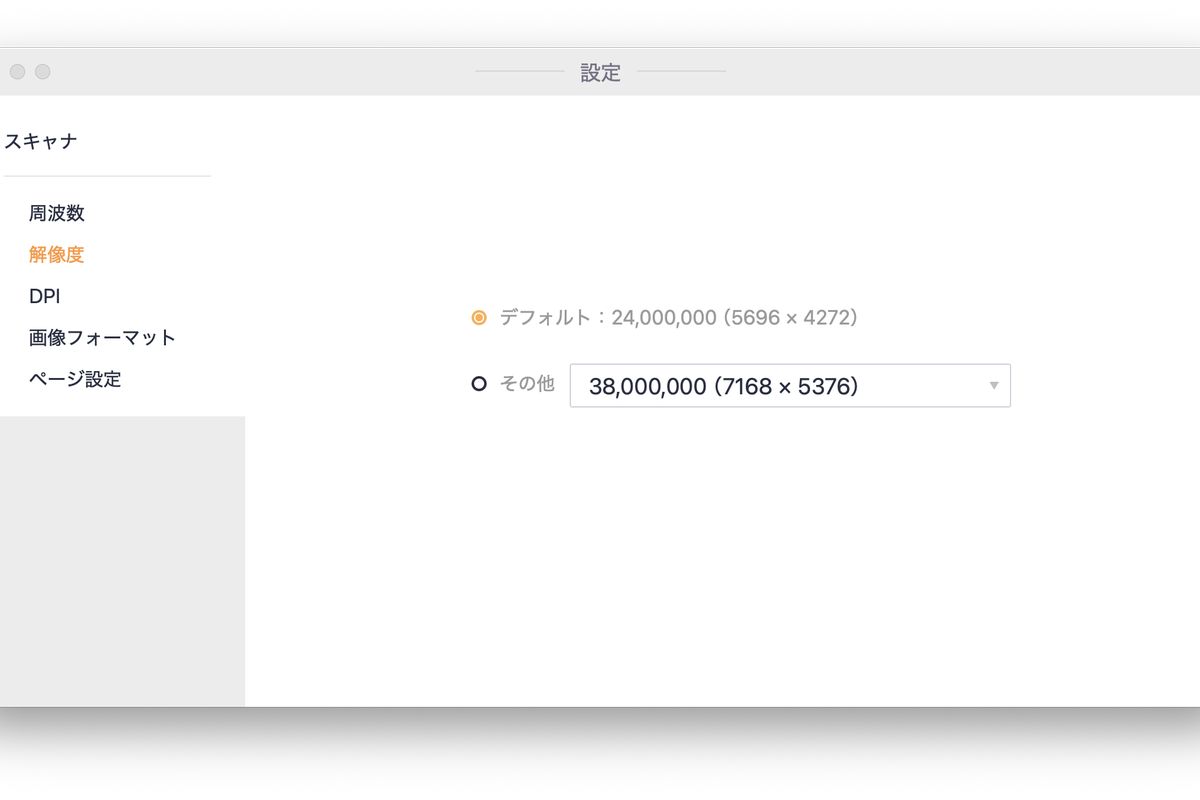Viewport: 1200px width, 800px height.
Task: Click the highlighted 解像度 menu entry
Action: [x=56, y=254]
